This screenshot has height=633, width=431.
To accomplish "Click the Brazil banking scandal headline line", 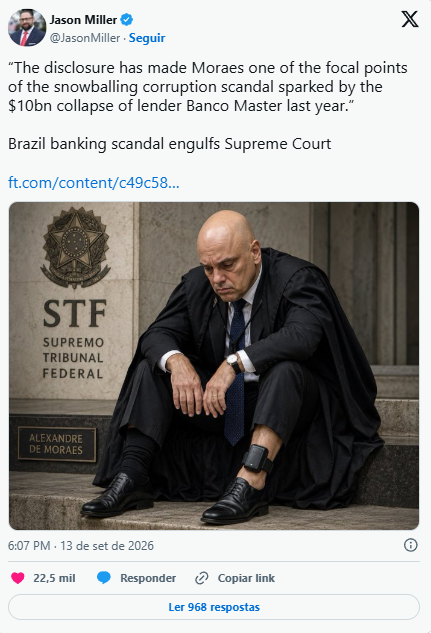I will [169, 144].
